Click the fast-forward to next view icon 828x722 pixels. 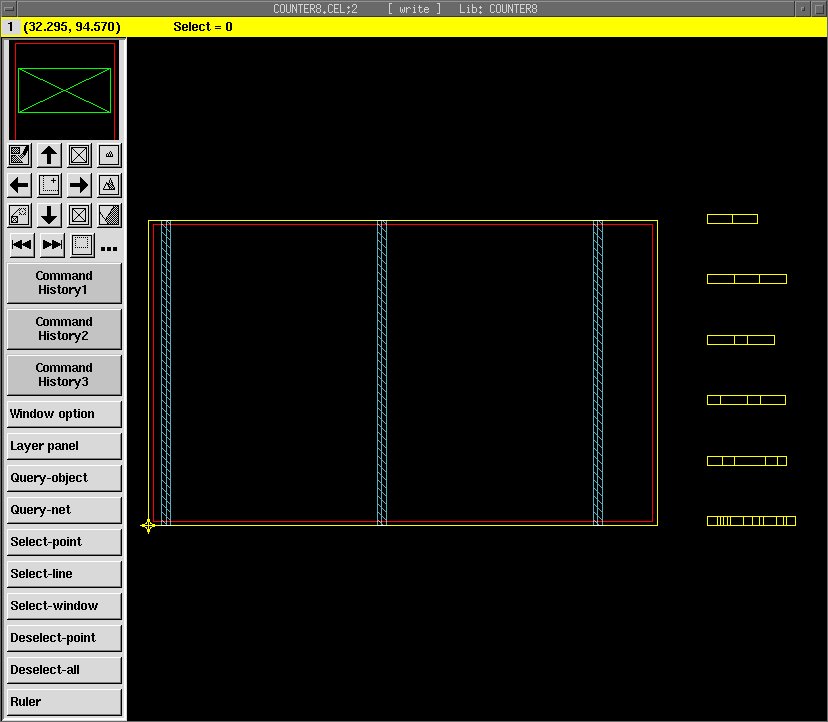point(52,245)
